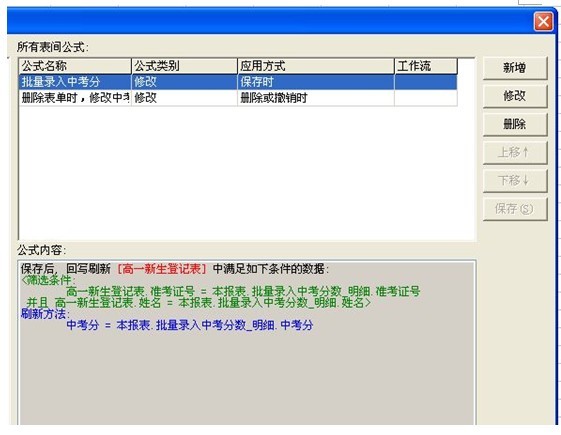Click the 保存(S) button
Screen dimensions: 561x435
point(515,209)
